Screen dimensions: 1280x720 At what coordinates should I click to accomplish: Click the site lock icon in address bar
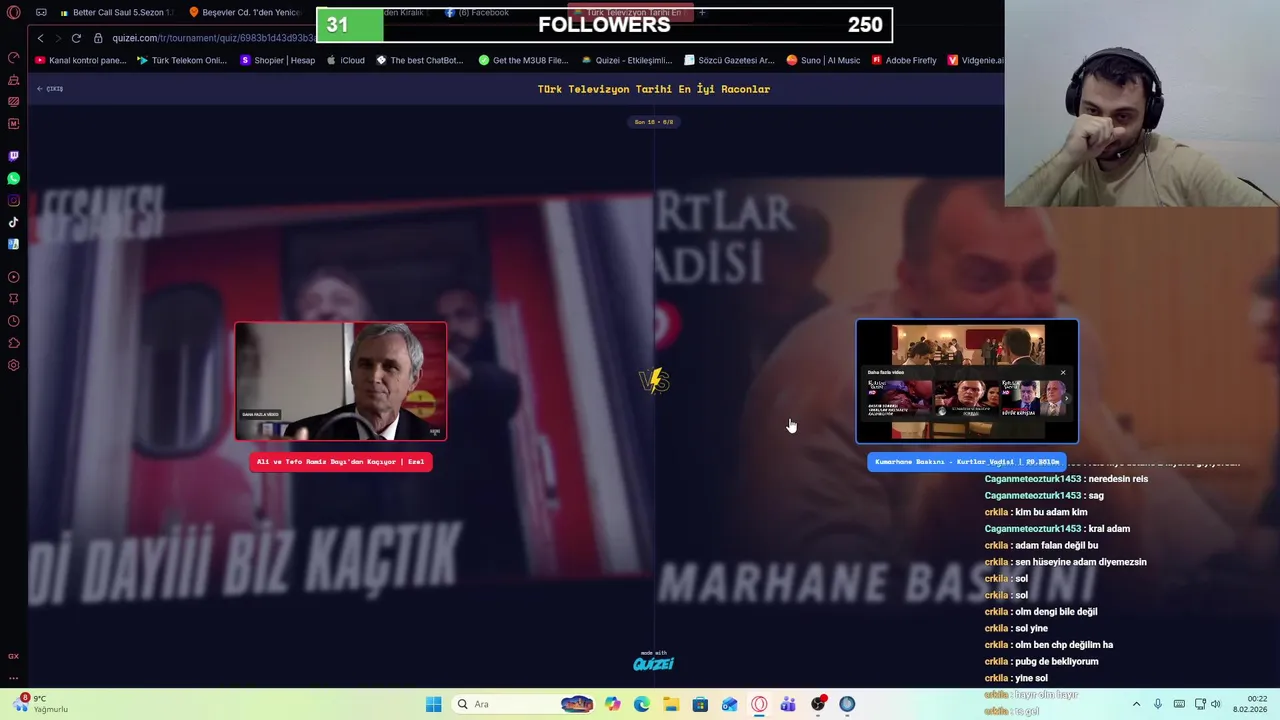98,38
